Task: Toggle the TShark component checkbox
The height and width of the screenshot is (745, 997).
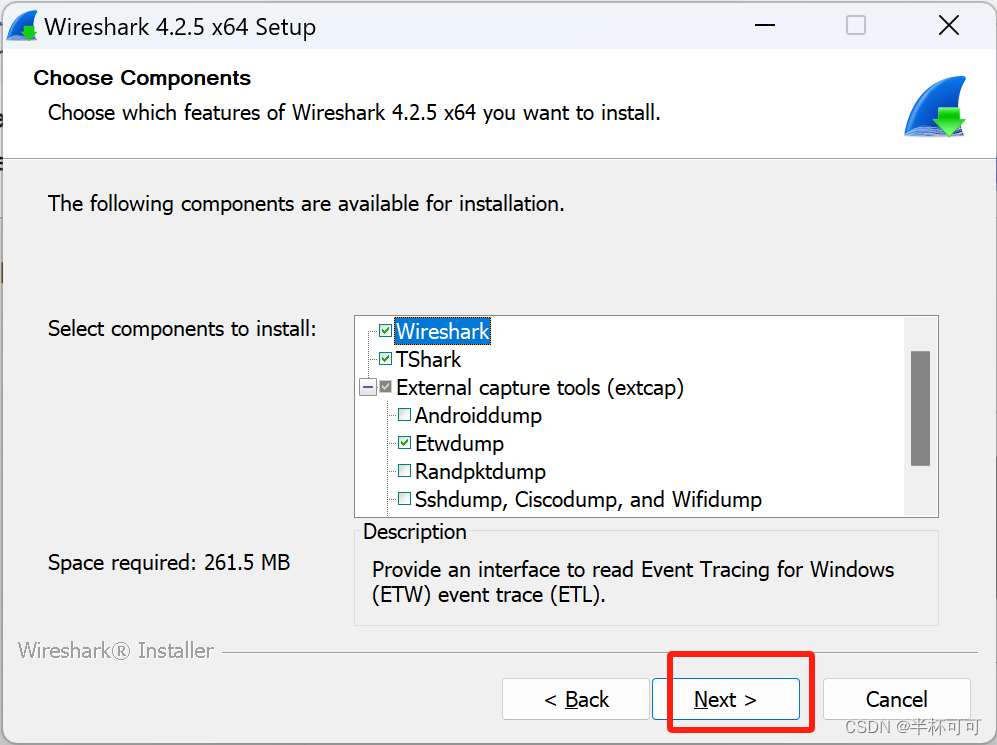Action: coord(385,359)
